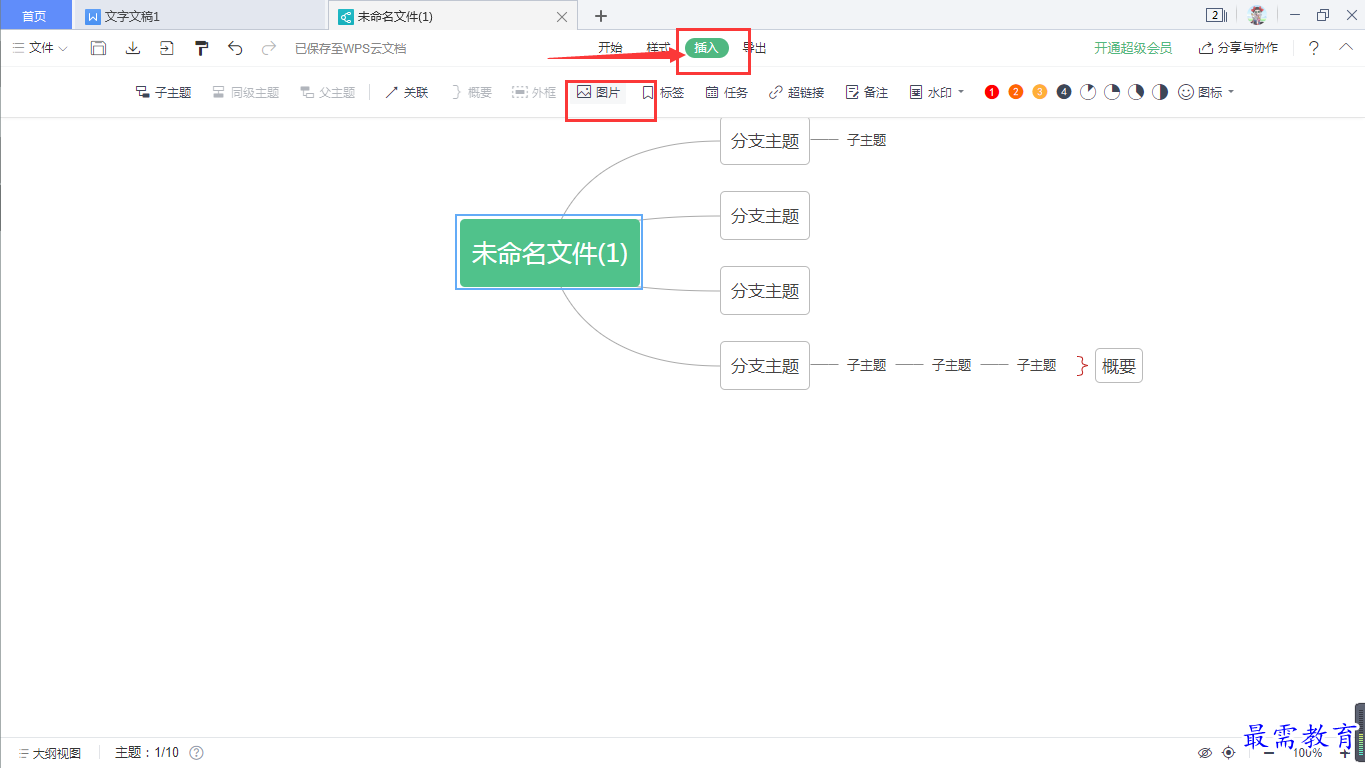The image size is (1365, 768).
Task: Apply quarter progress pie marker
Action: click(x=1112, y=92)
